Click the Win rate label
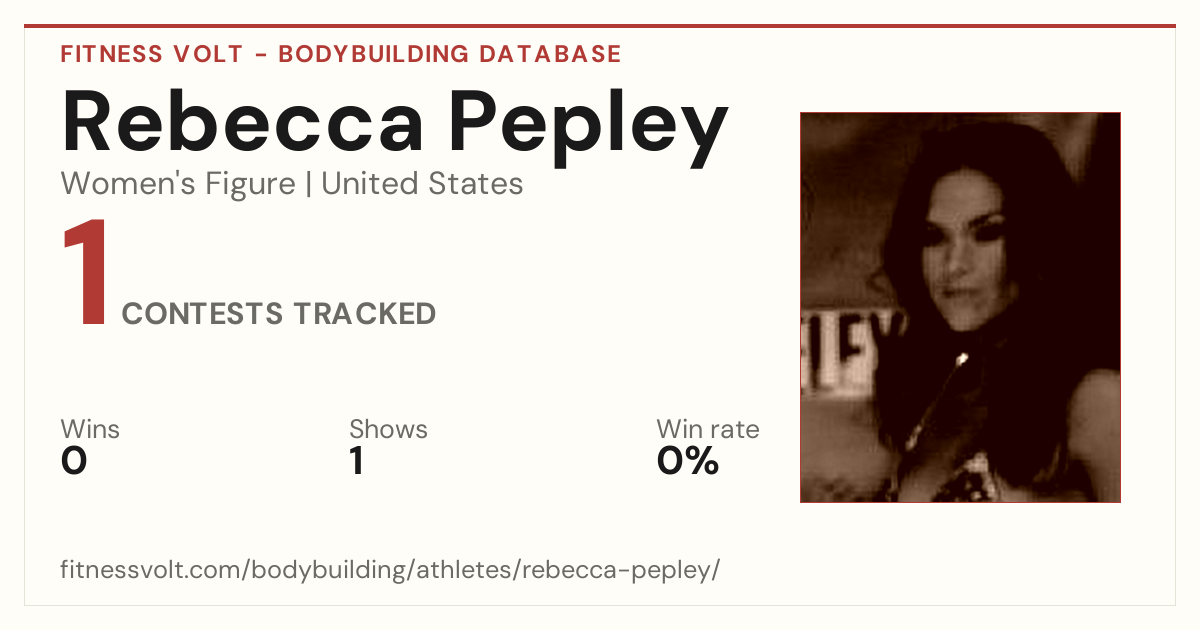The height and width of the screenshot is (630, 1200). pyautogui.click(x=708, y=430)
